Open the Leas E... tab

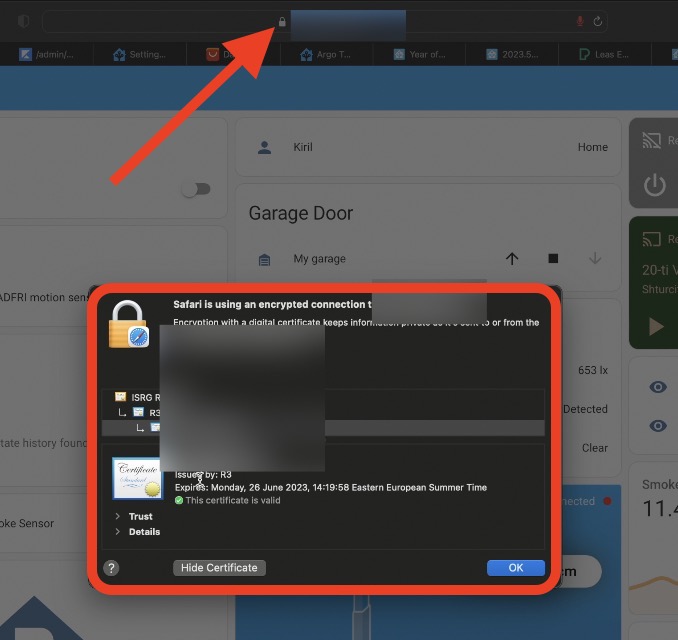(605, 54)
